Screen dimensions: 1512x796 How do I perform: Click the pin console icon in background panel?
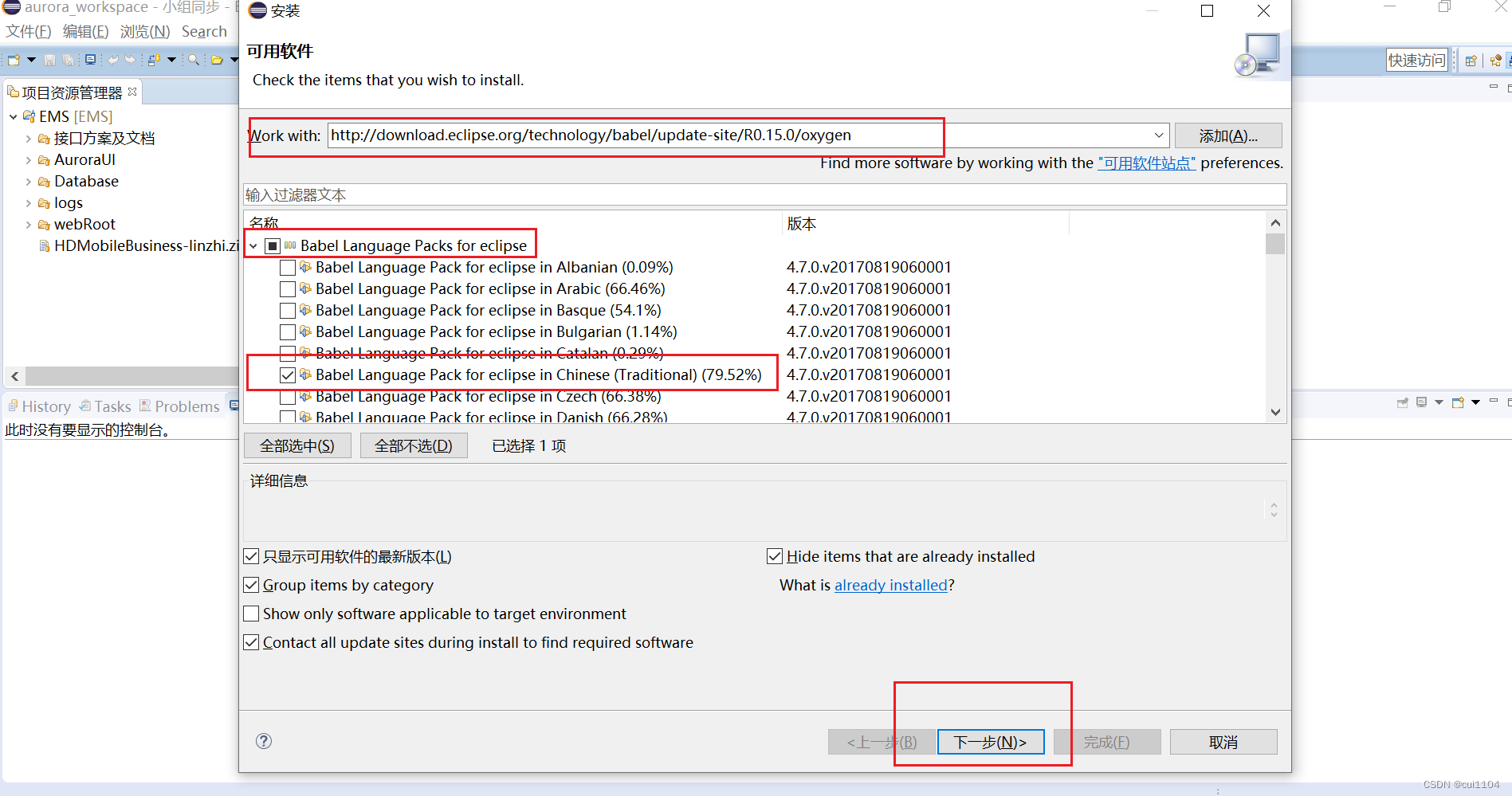(1403, 402)
